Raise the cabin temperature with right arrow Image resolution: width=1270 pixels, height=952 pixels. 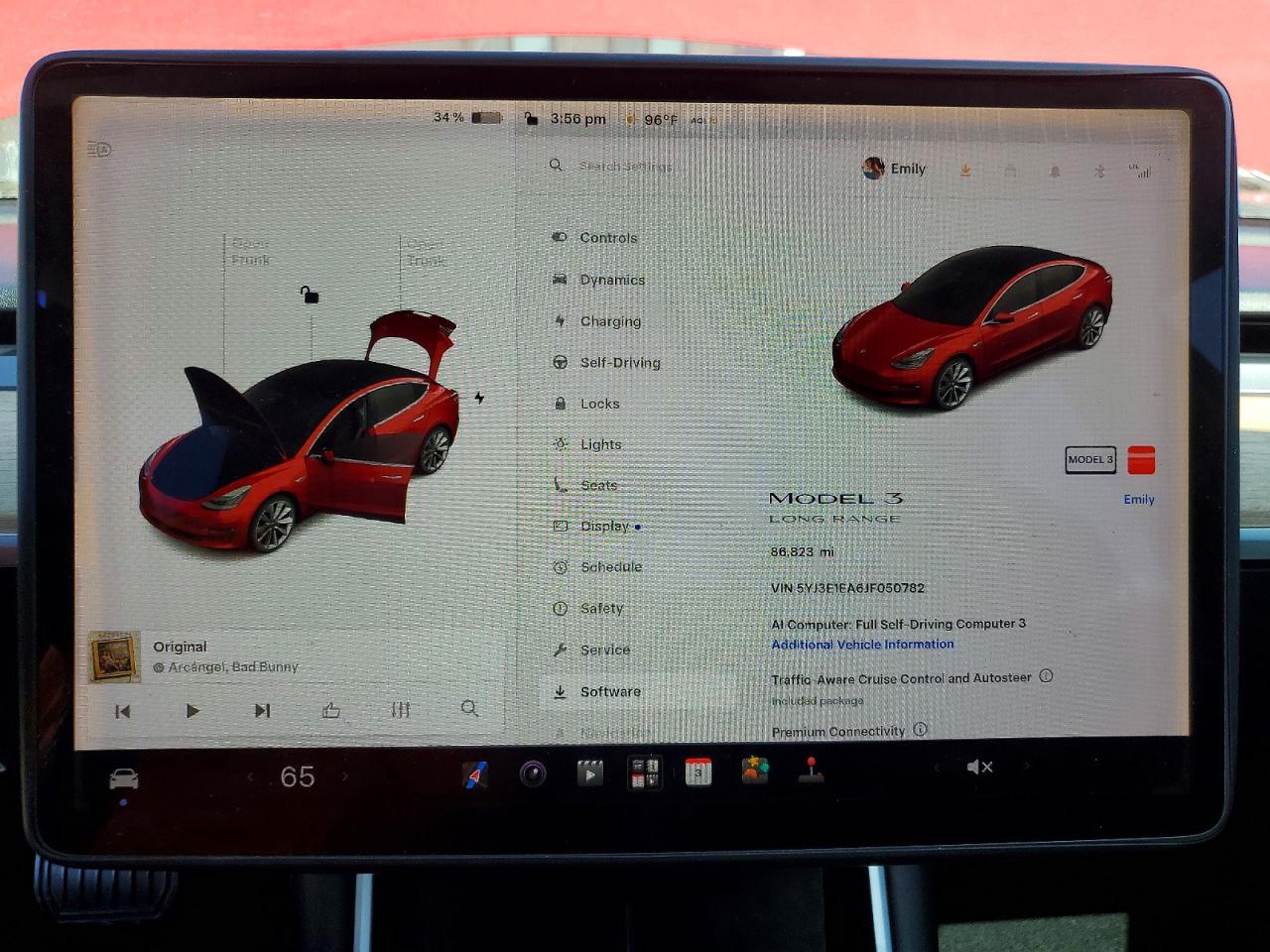click(x=345, y=775)
